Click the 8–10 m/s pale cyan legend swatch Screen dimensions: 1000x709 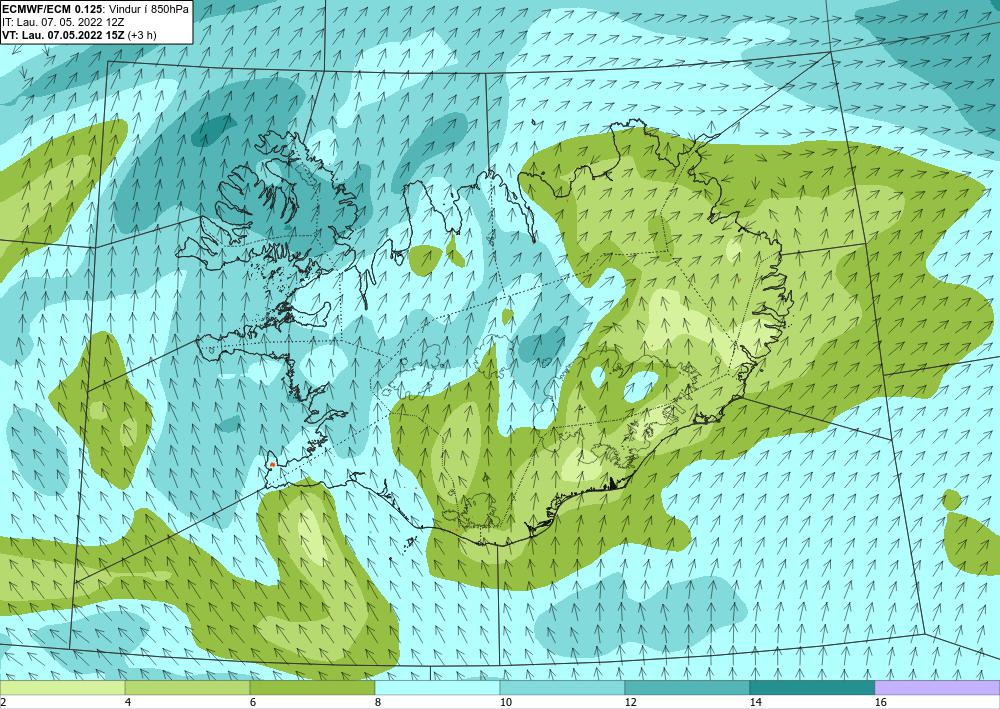pos(438,688)
